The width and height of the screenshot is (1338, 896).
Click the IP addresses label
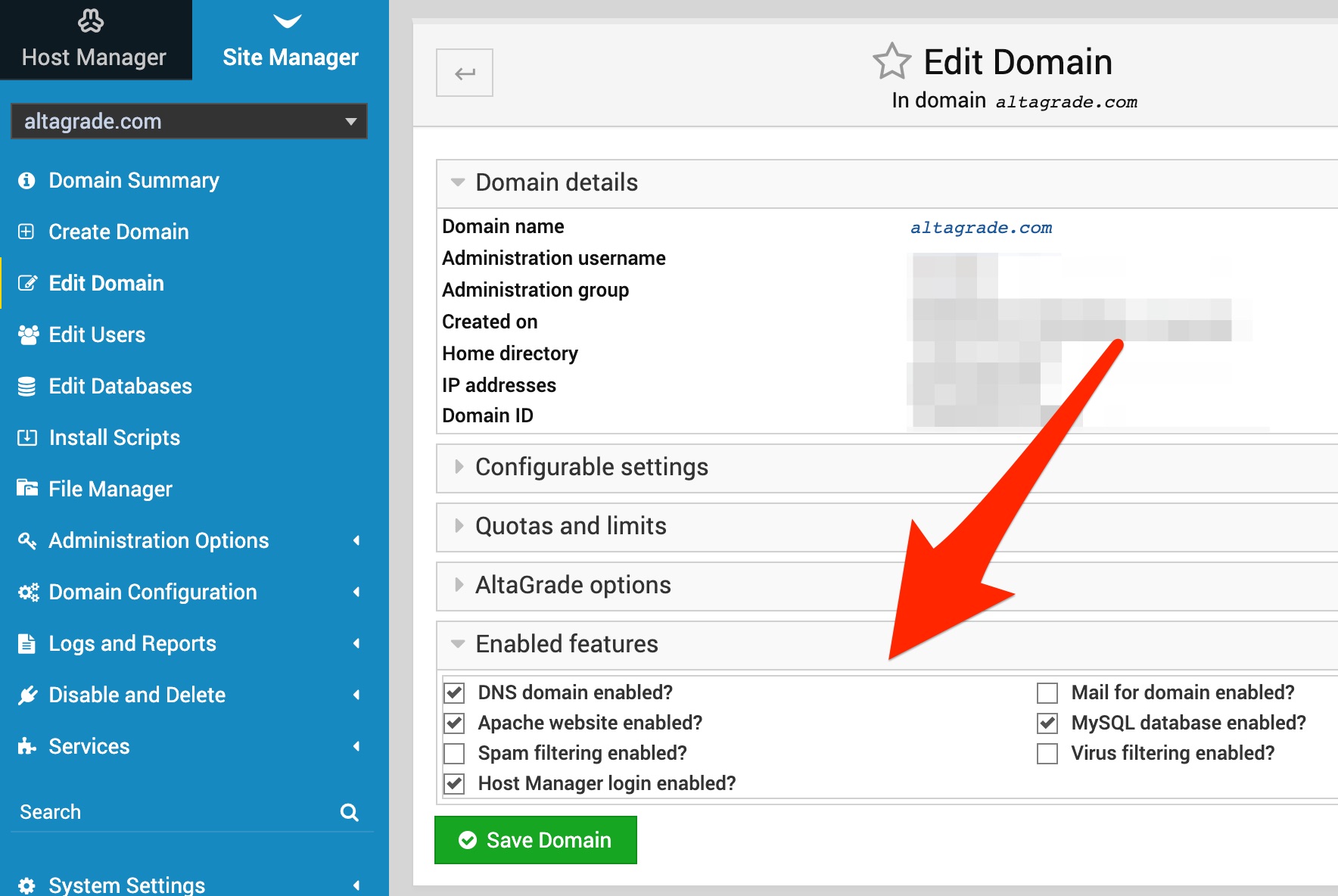coord(499,385)
